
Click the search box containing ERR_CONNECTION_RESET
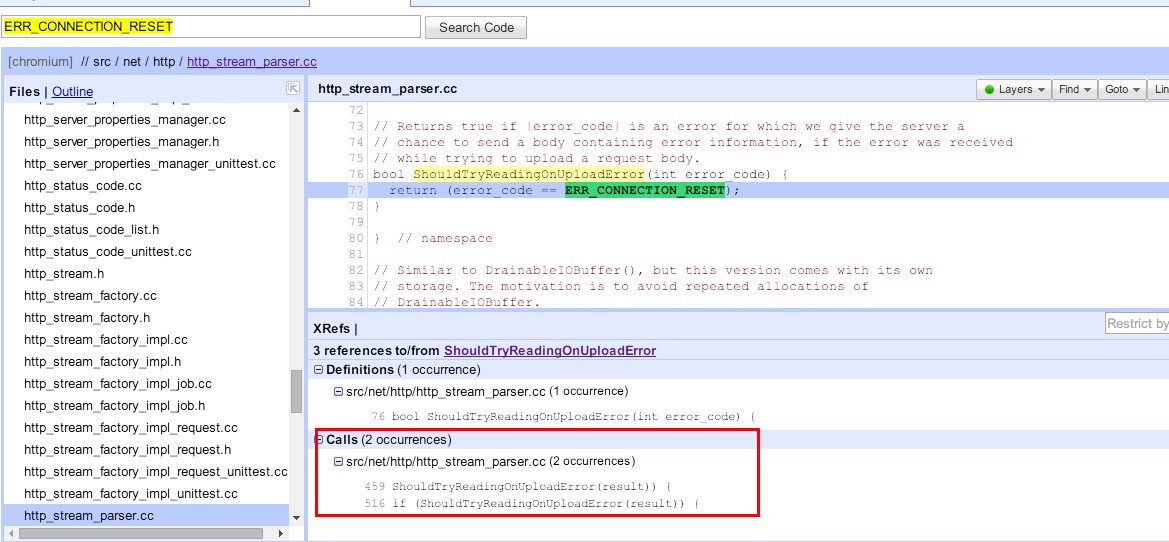click(x=210, y=27)
